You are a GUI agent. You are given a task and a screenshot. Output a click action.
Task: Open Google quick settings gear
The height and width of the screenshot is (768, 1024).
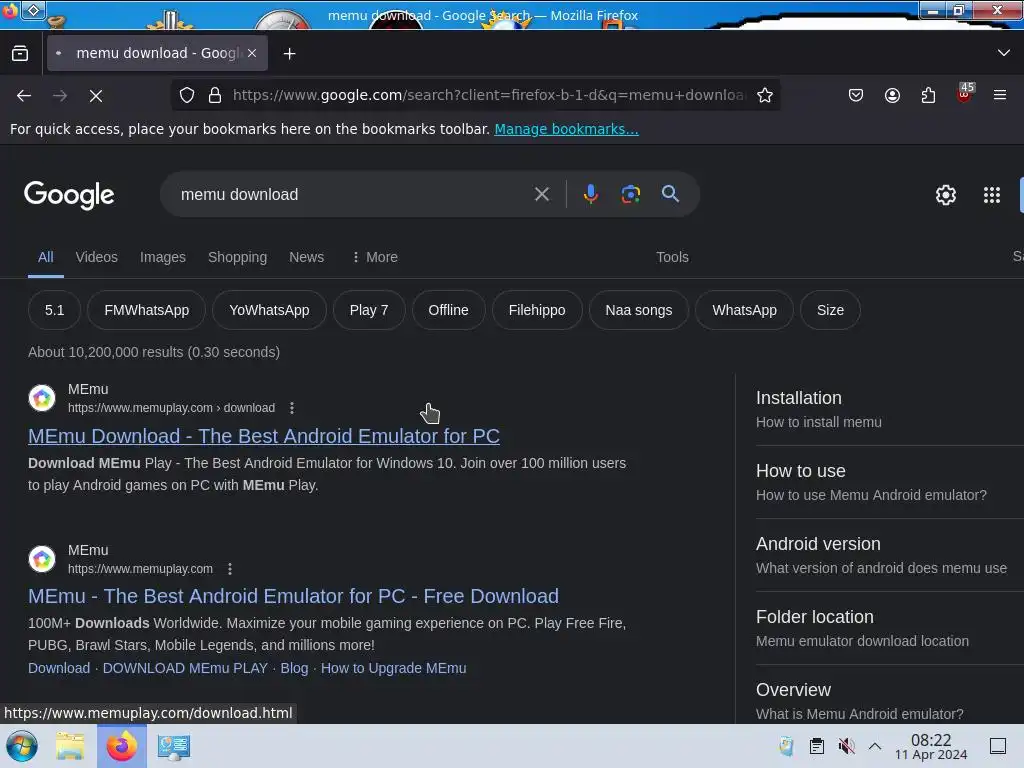click(946, 195)
